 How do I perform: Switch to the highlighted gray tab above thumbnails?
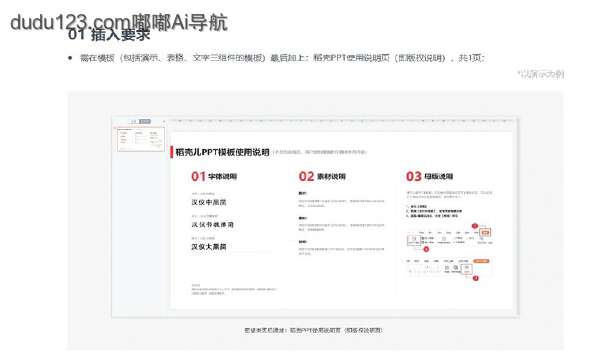pos(145,122)
